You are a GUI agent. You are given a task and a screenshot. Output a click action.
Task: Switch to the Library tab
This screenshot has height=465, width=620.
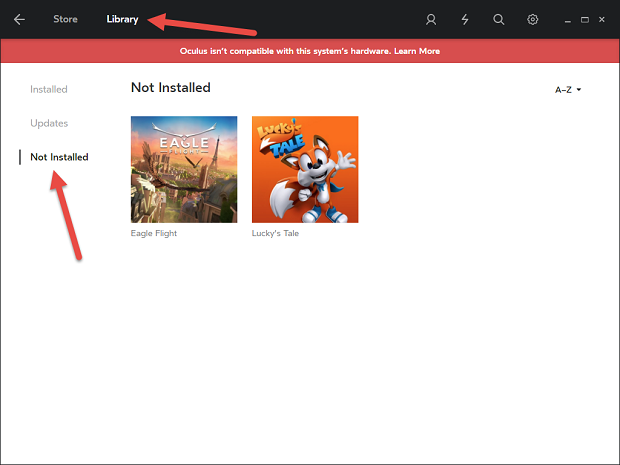tap(122, 19)
